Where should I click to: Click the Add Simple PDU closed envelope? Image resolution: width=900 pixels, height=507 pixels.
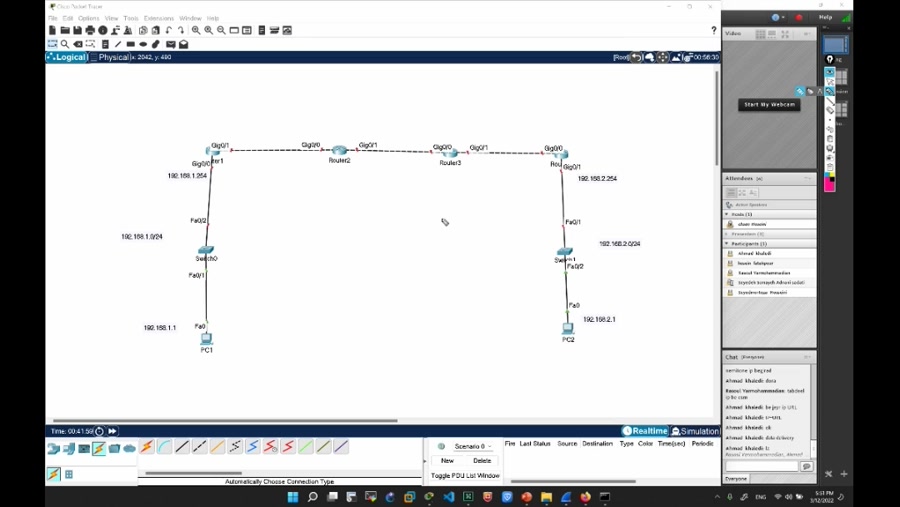pos(170,44)
